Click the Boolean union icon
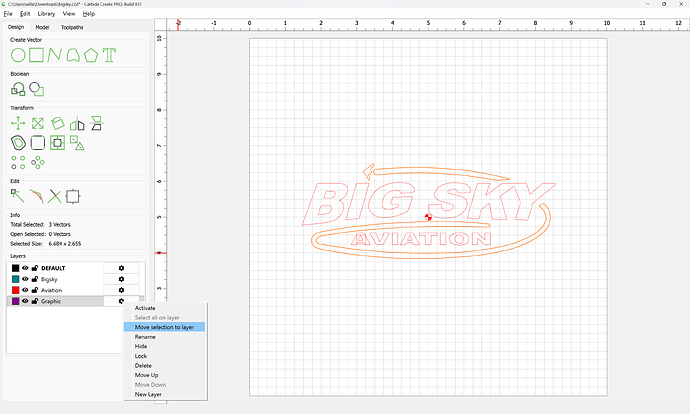 [x=18, y=89]
